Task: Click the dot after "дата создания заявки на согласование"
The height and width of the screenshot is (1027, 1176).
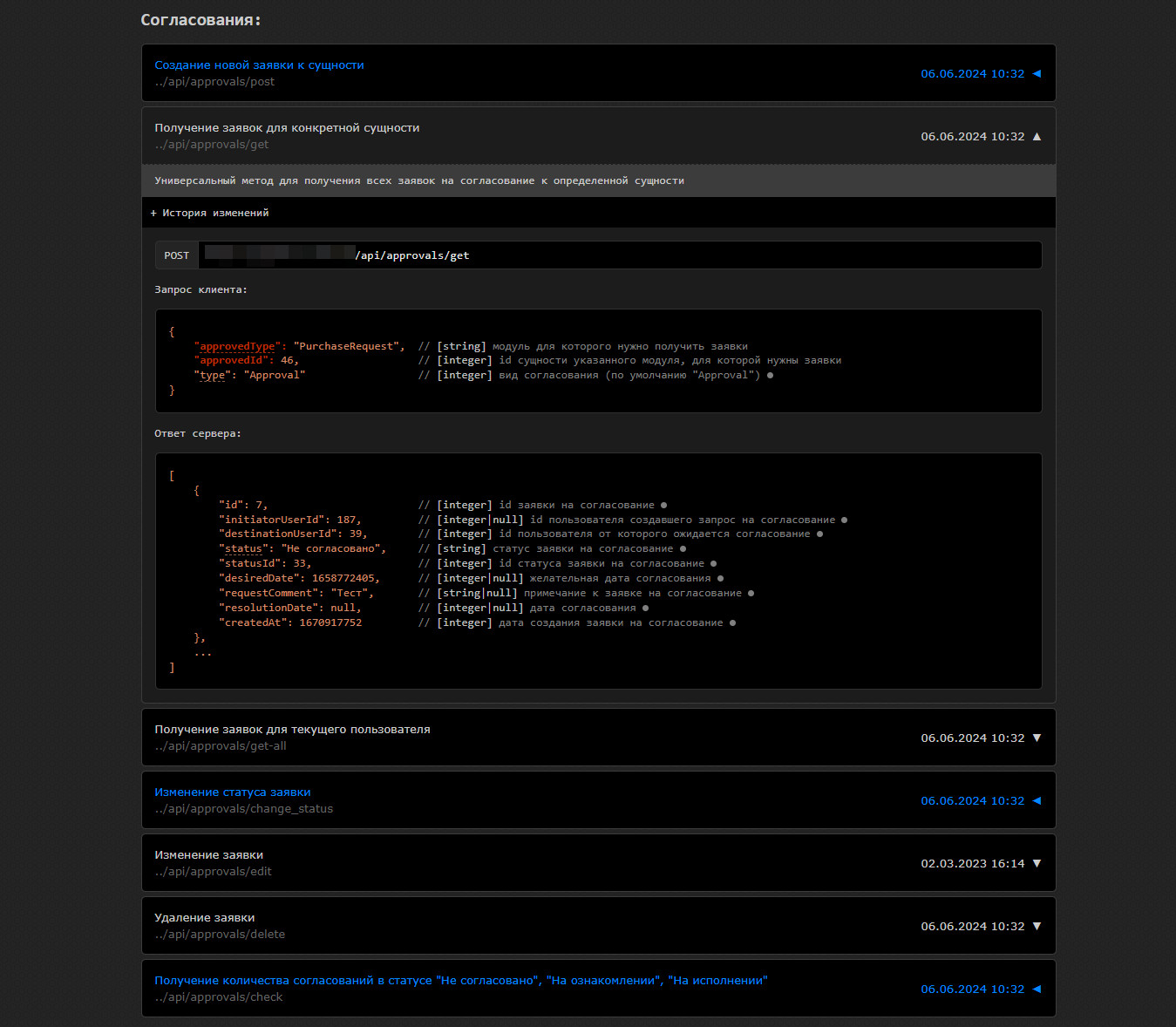Action: coord(733,623)
